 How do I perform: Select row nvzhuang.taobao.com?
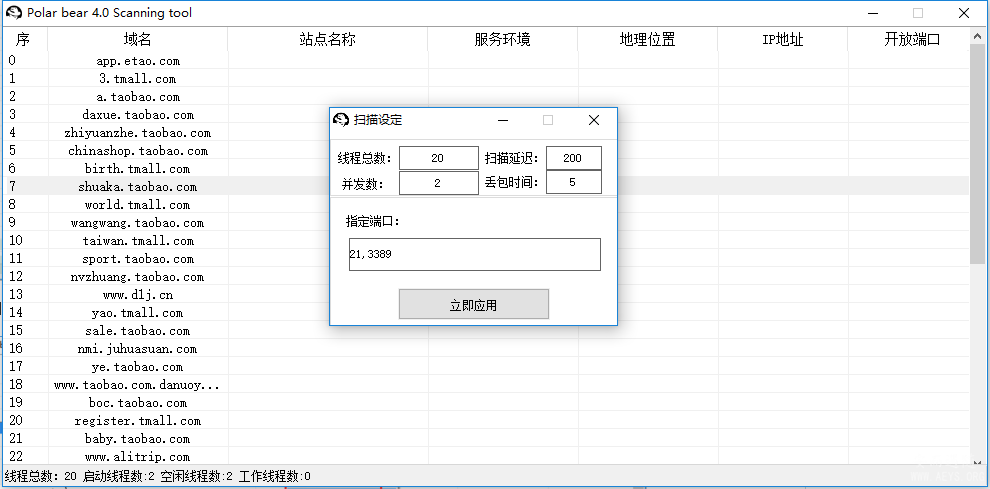tap(486, 277)
